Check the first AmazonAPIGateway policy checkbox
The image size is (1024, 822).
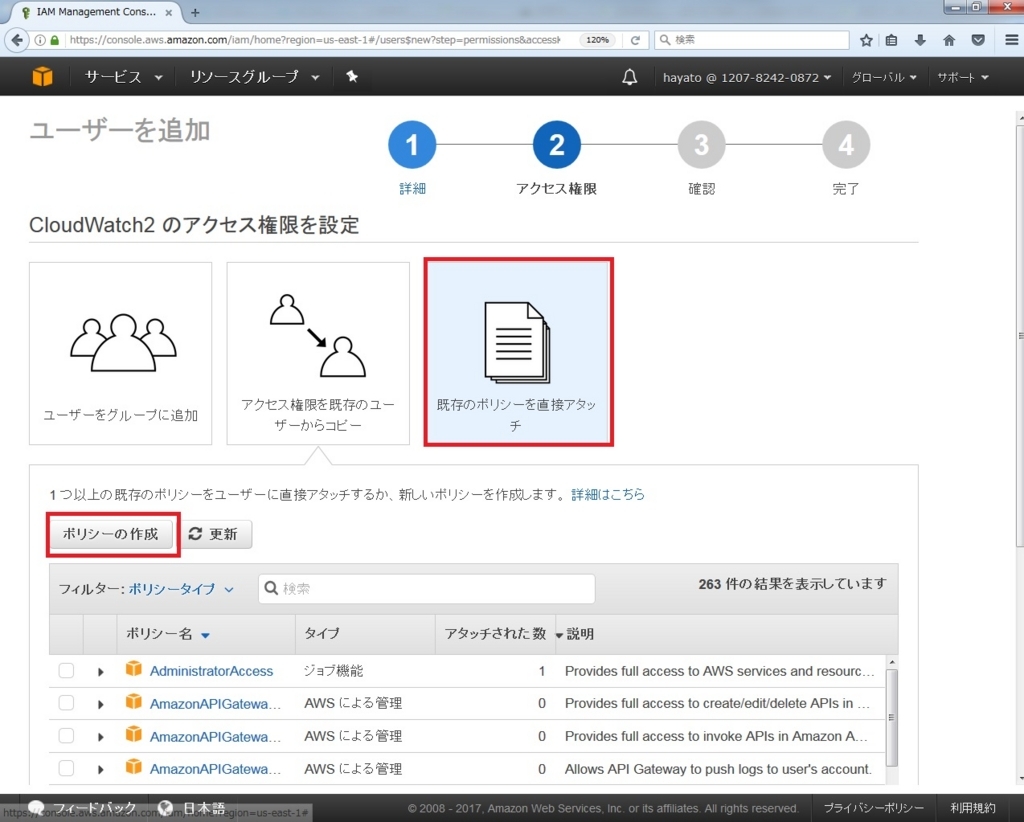tap(66, 703)
